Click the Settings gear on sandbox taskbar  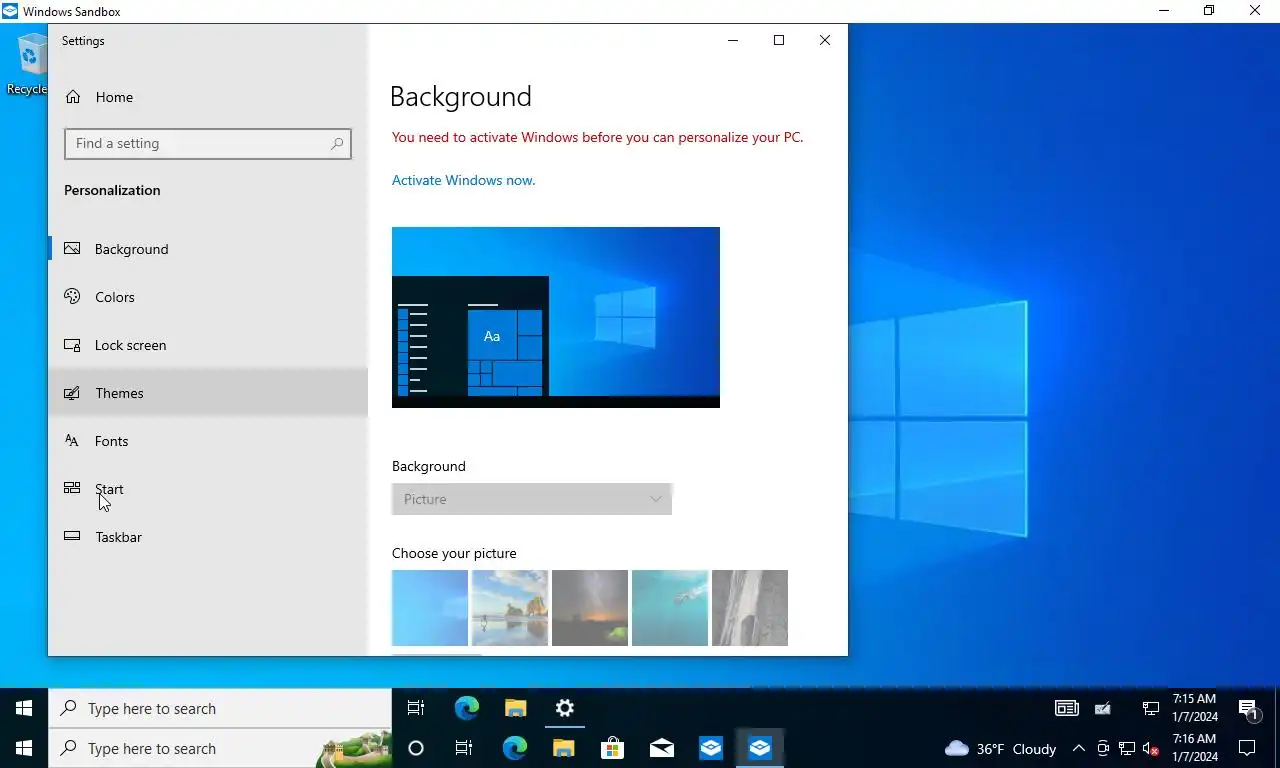[x=565, y=708]
